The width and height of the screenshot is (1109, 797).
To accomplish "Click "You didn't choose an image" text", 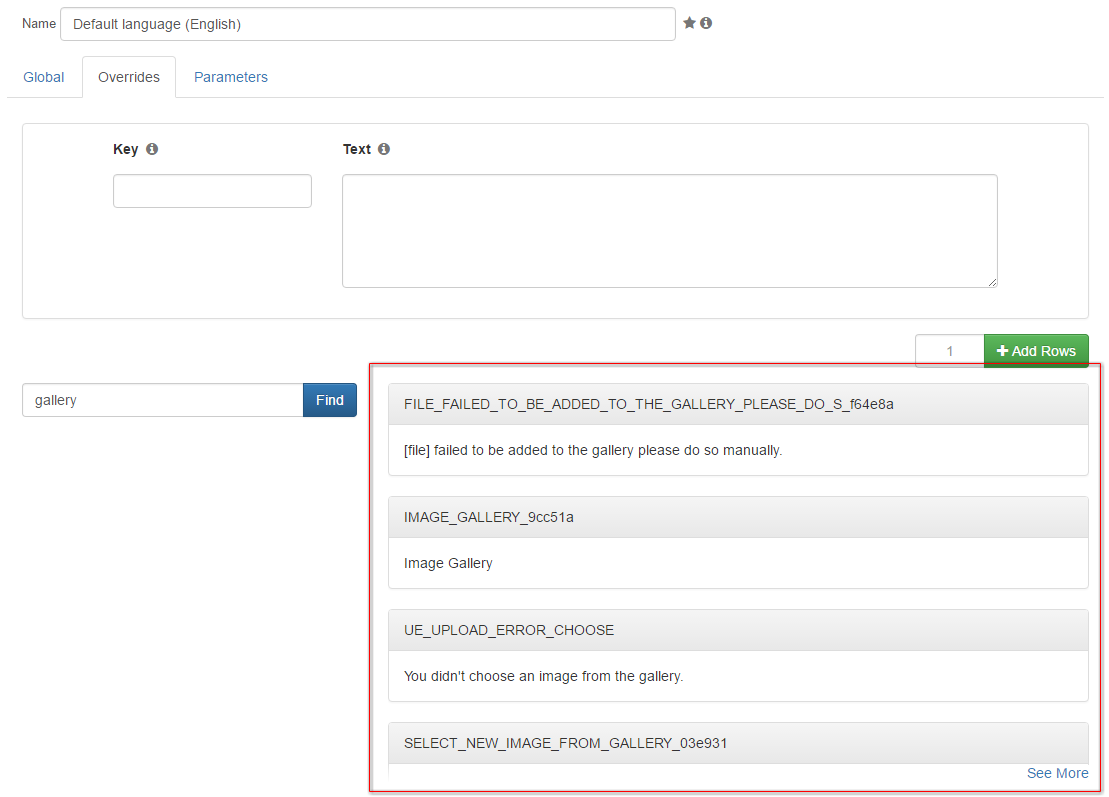I will 489,676.
